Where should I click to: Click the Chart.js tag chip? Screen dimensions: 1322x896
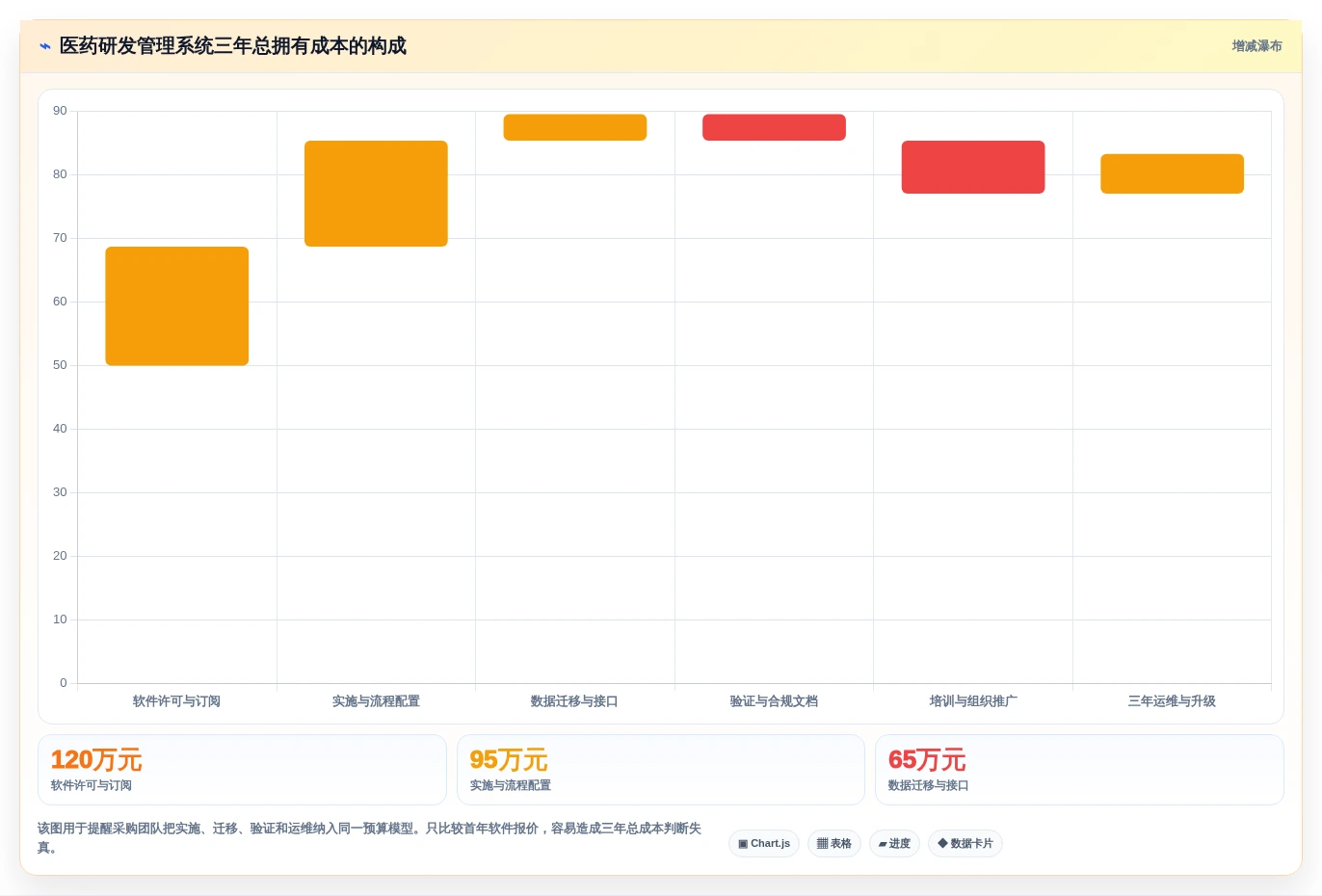pyautogui.click(x=764, y=844)
